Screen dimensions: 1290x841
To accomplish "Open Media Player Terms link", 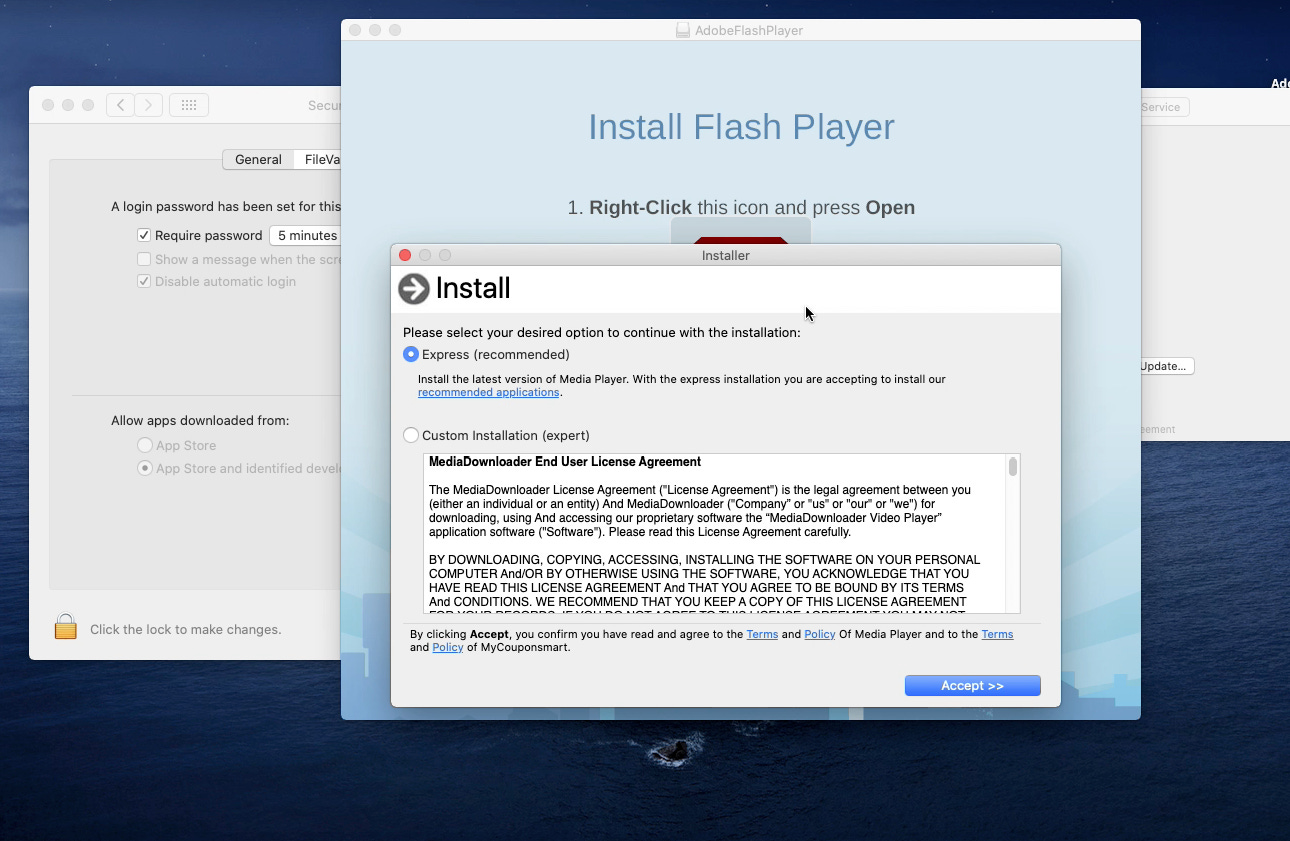I will coord(762,634).
